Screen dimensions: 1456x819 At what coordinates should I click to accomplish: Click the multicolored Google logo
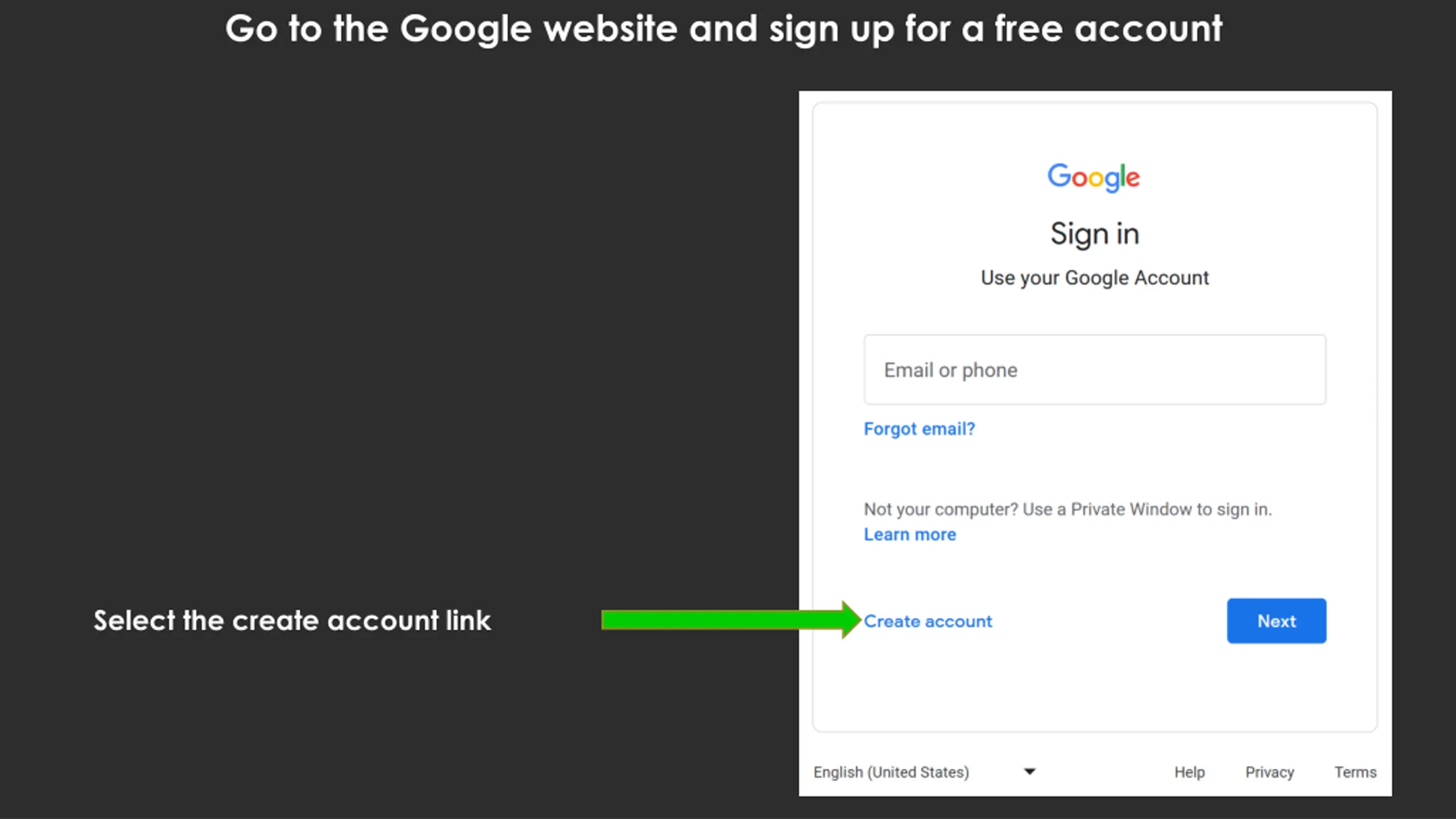[x=1094, y=177]
